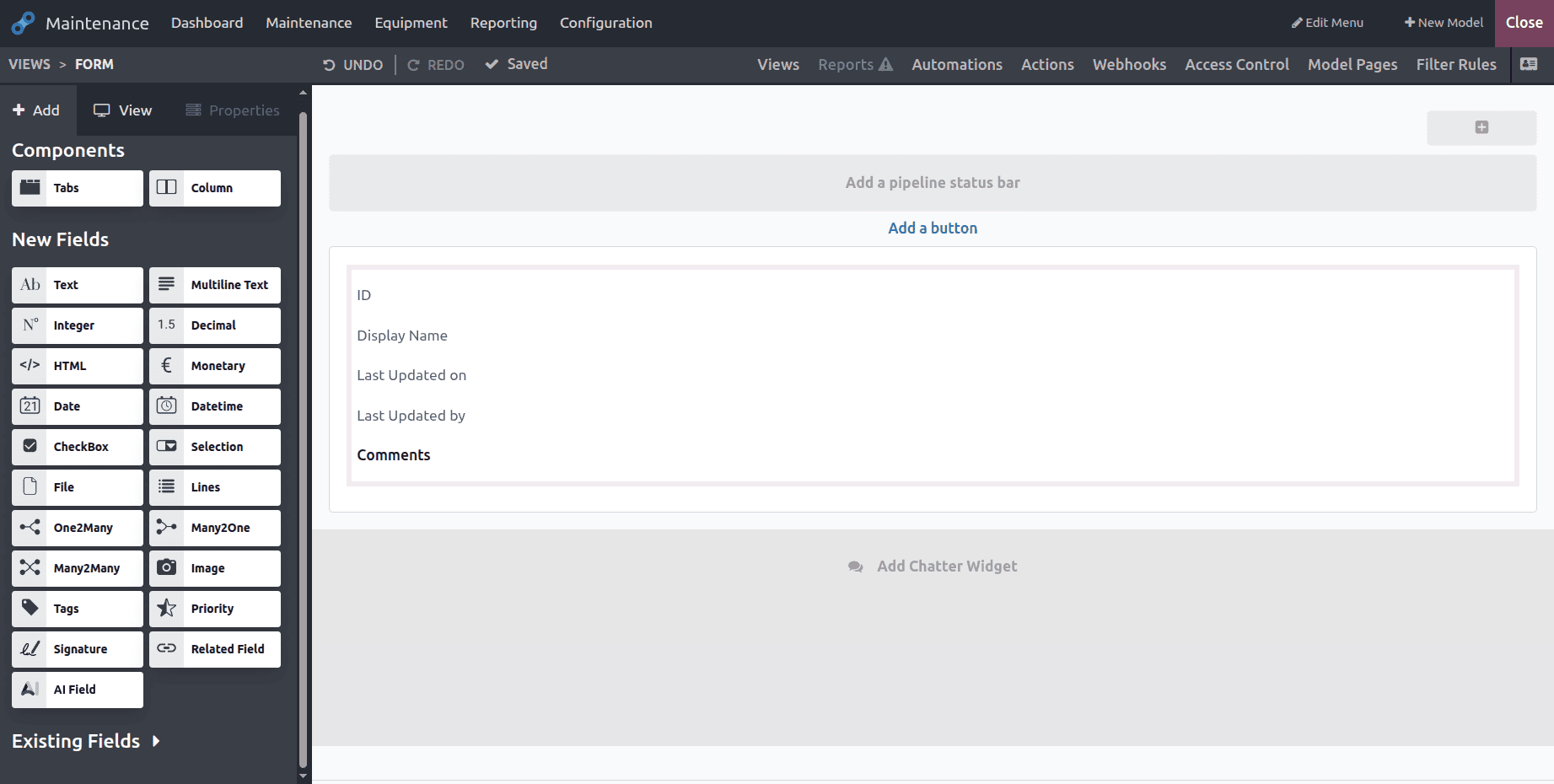
Task: Select the Tags field type
Action: coord(78,609)
